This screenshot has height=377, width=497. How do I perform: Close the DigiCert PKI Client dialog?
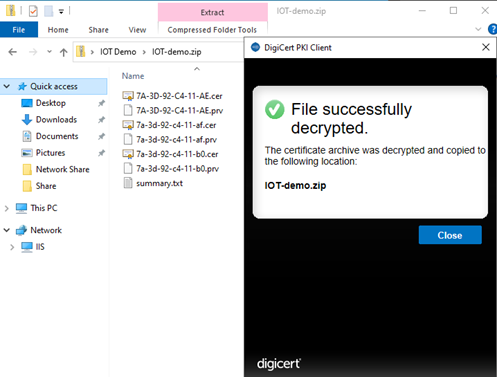(x=486, y=47)
